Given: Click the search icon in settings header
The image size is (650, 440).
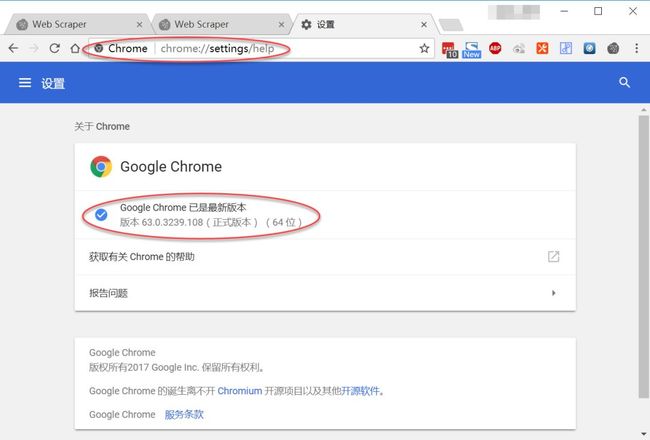Looking at the screenshot, I should pos(624,83).
